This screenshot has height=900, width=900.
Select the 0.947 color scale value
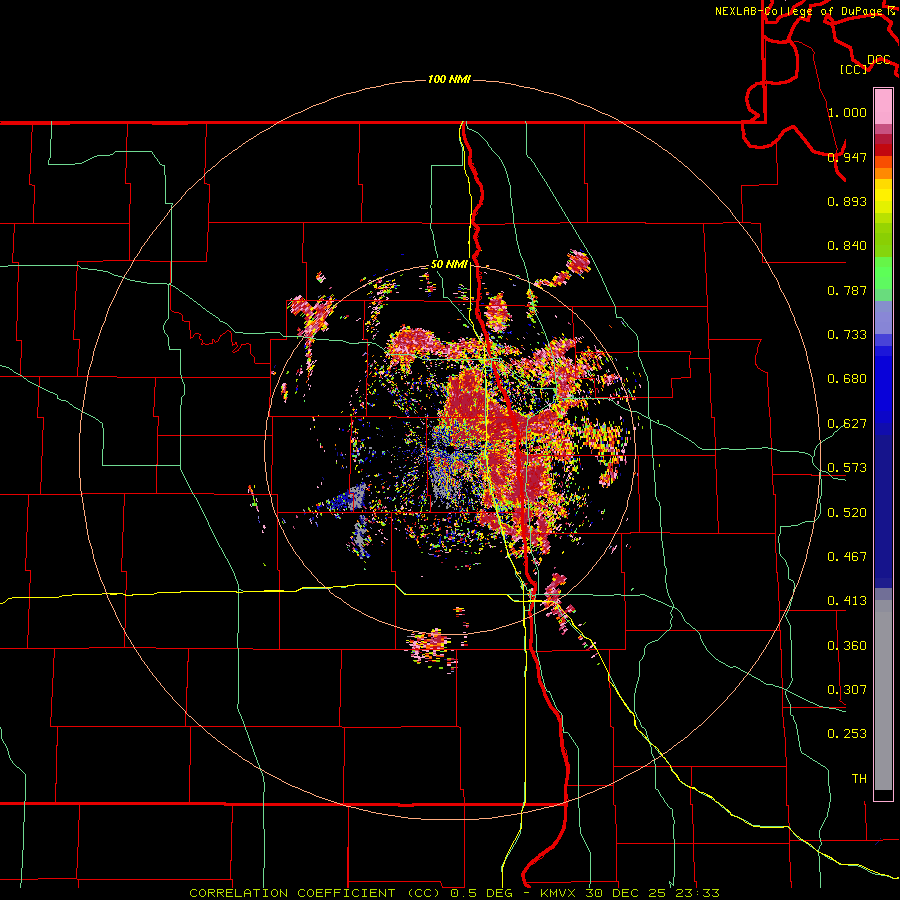847,157
